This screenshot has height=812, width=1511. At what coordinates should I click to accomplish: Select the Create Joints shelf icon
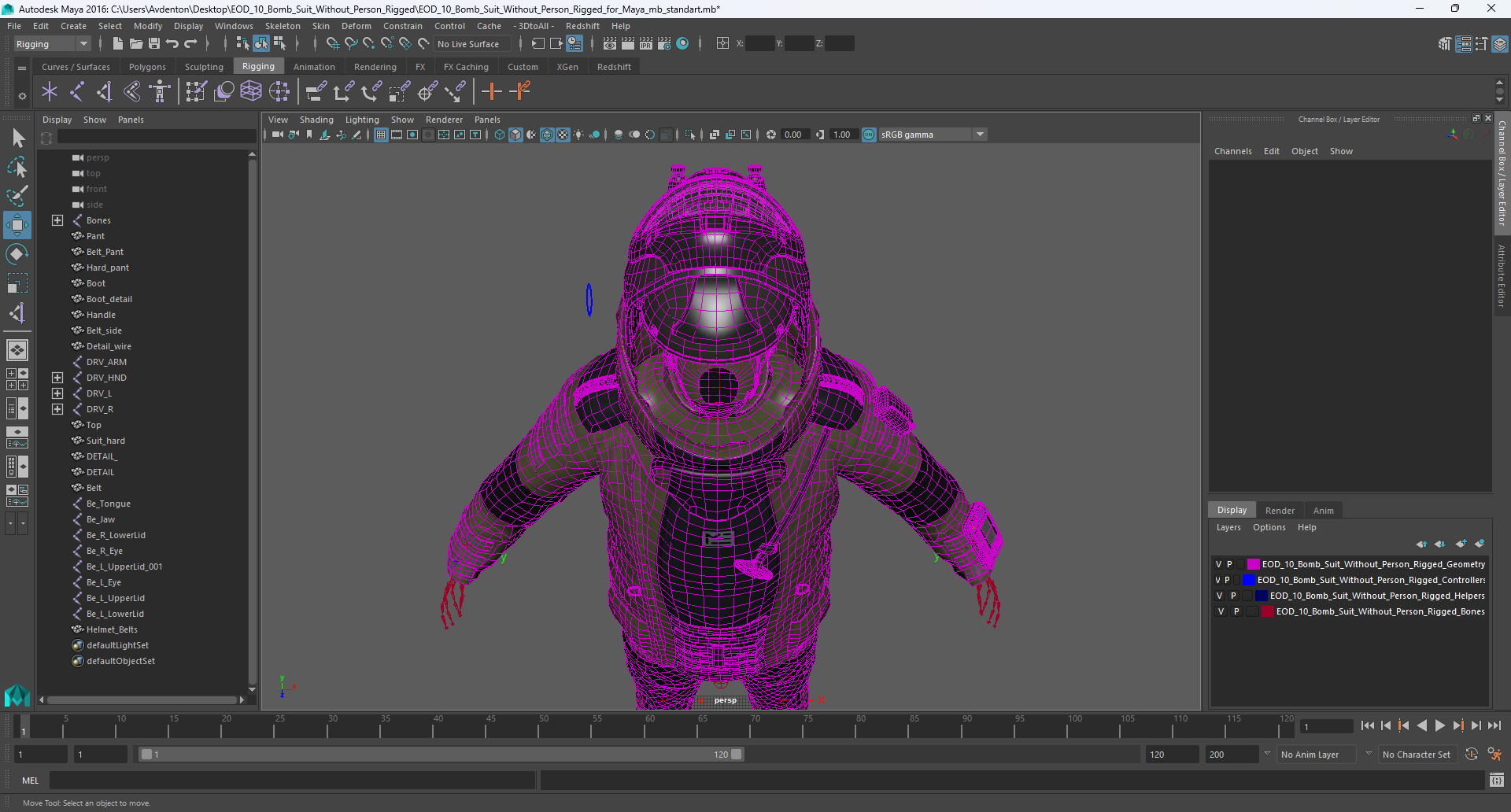77,92
